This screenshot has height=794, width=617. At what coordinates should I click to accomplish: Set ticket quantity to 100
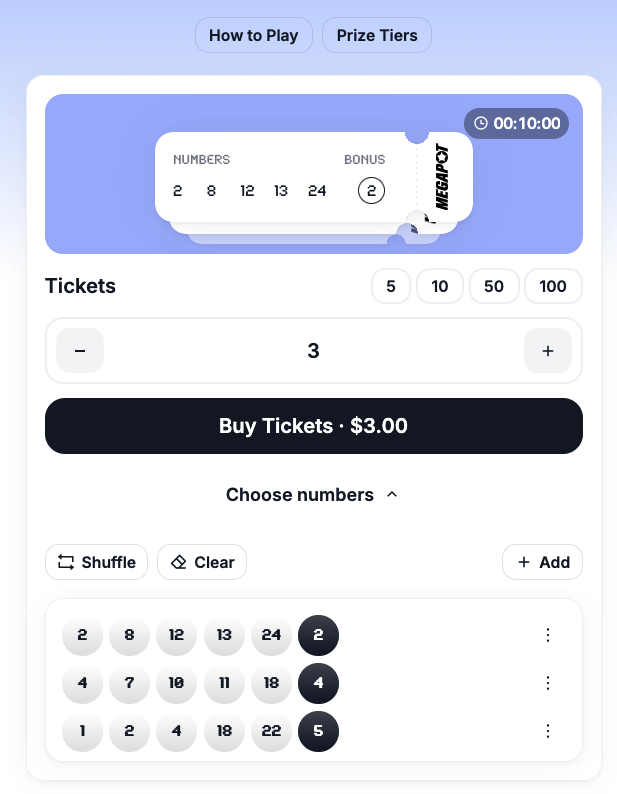(x=553, y=287)
